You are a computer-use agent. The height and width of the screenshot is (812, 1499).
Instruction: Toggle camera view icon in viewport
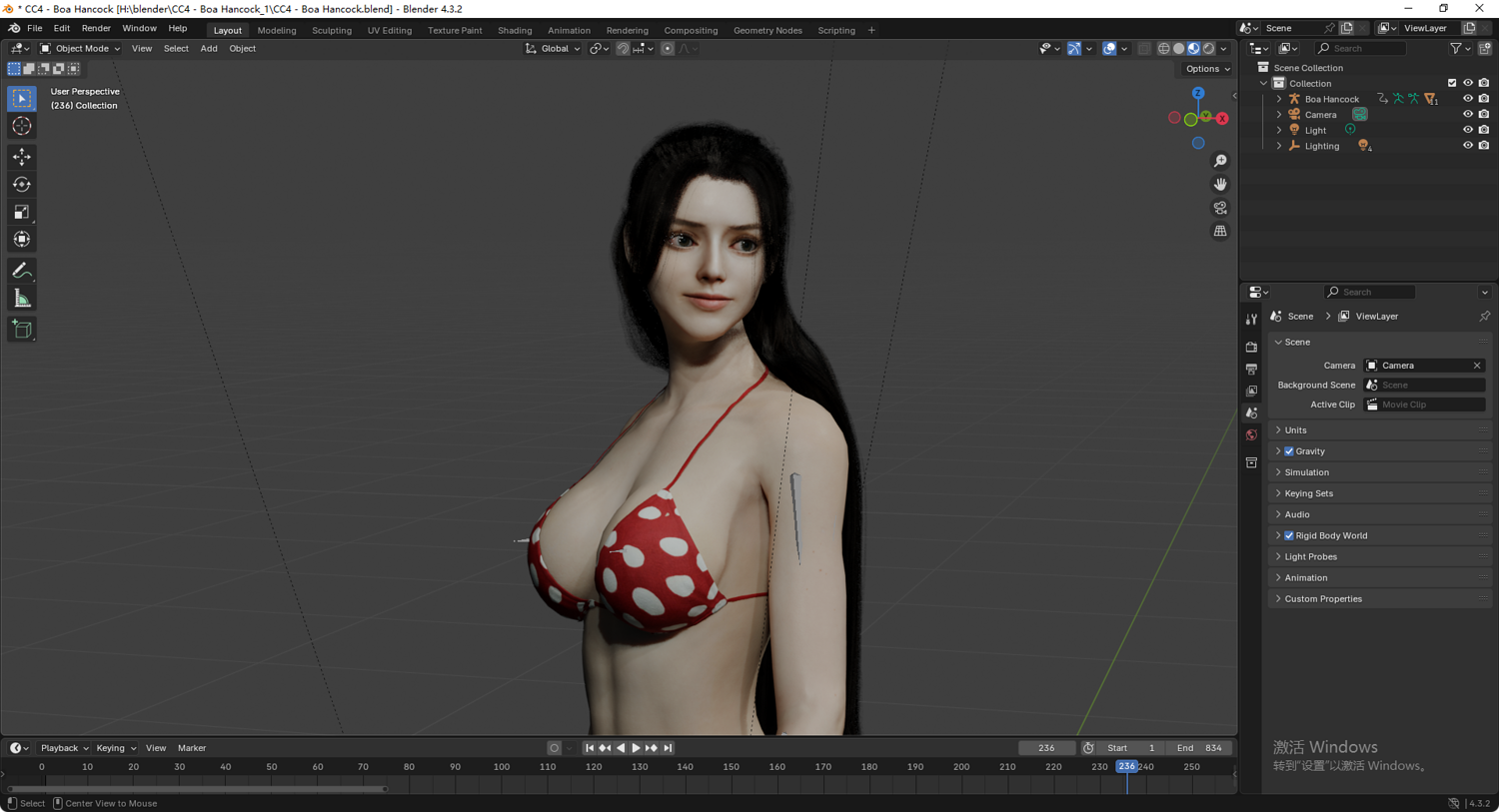1220,208
